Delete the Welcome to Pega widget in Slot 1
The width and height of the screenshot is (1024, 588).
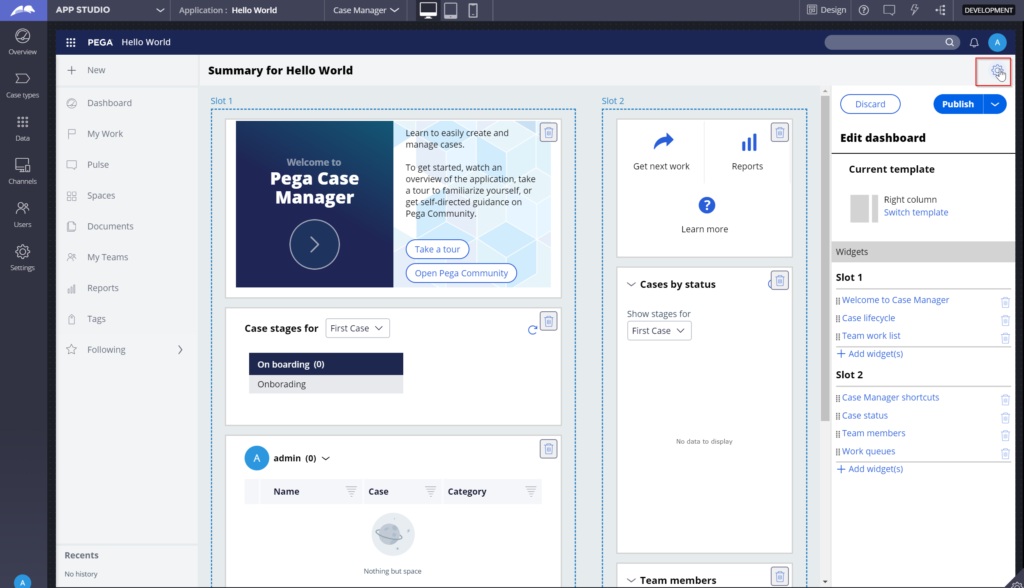pyautogui.click(x=549, y=133)
